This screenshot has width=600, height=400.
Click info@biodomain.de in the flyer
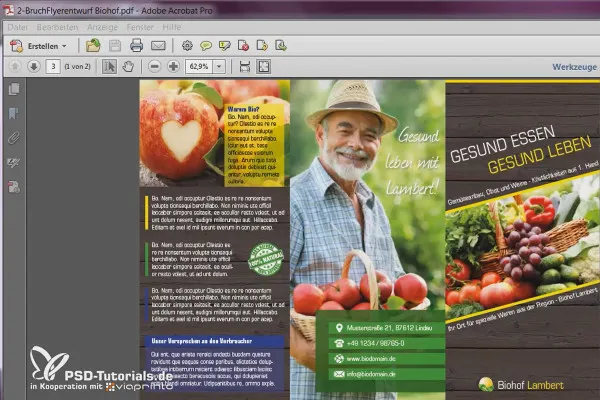371,374
